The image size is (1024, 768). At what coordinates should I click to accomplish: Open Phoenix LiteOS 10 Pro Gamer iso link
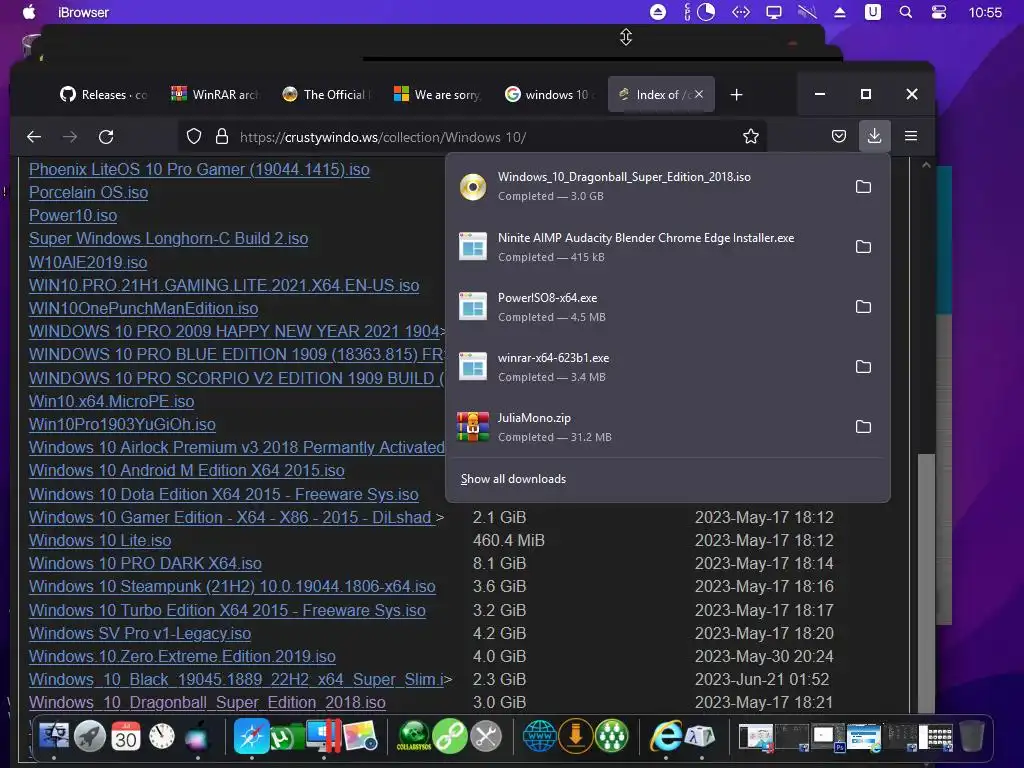coord(199,169)
